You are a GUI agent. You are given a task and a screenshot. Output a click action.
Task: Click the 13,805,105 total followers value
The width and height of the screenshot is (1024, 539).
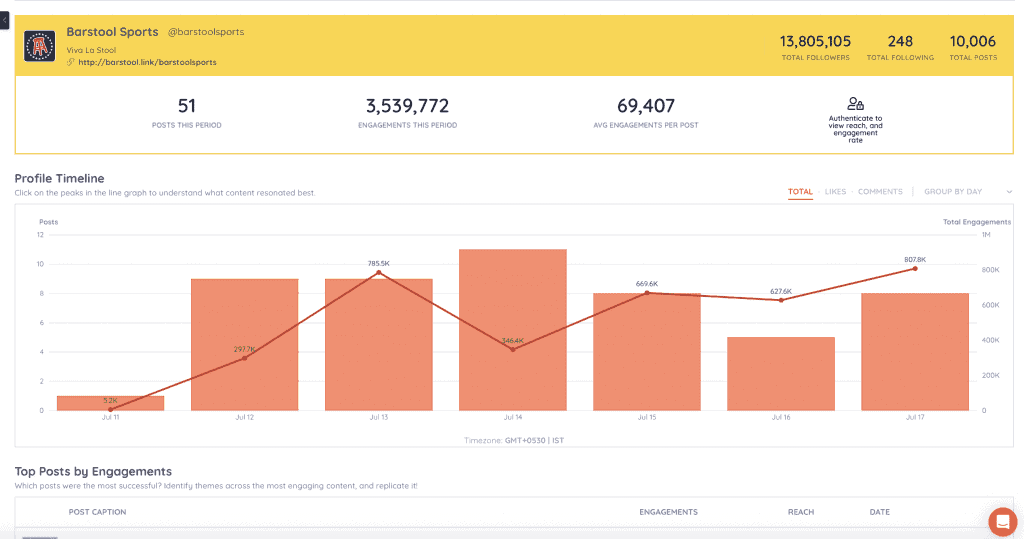pos(815,41)
